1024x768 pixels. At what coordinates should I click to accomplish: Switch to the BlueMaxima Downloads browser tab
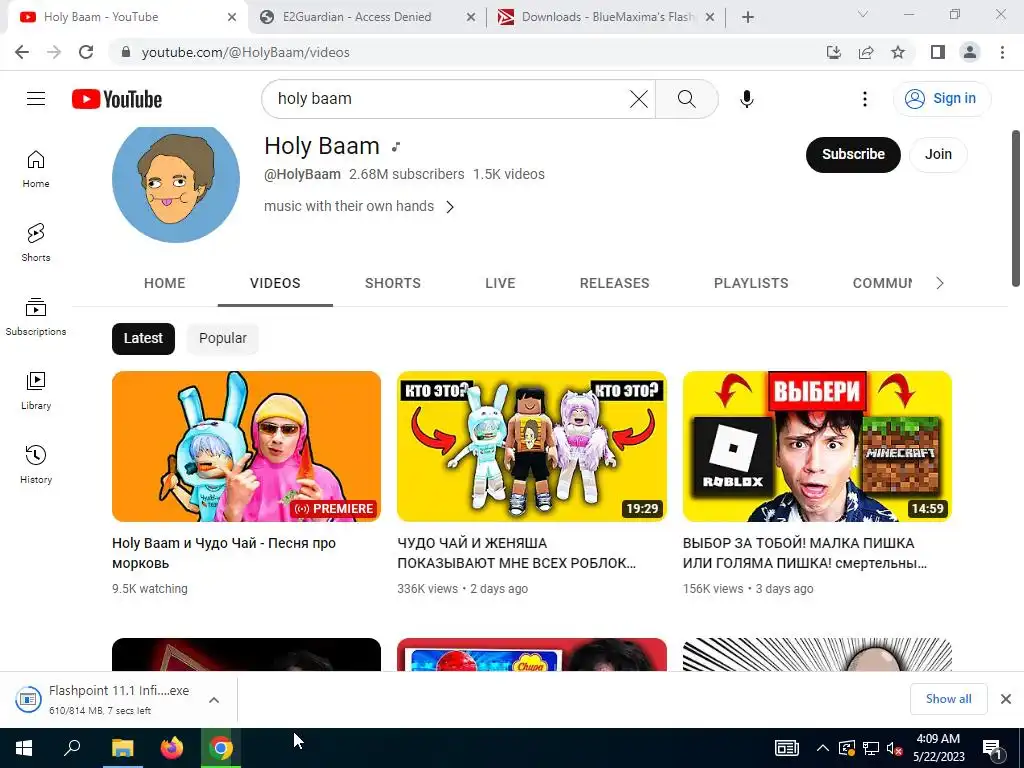(606, 17)
